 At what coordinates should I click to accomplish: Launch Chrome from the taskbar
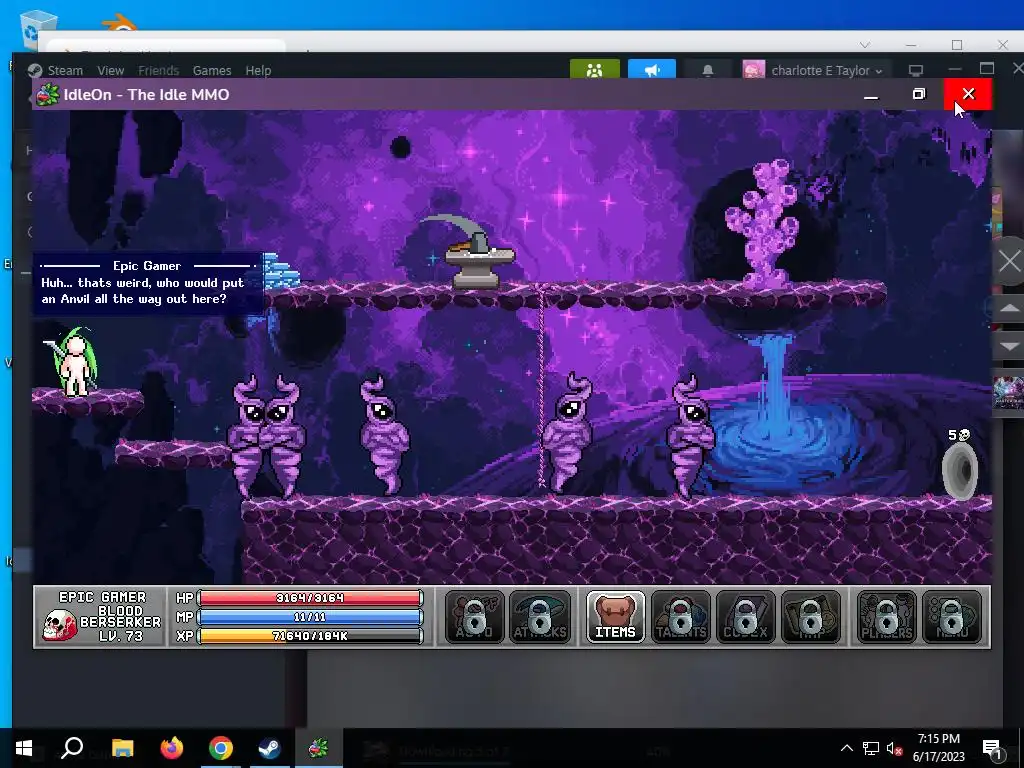tap(221, 748)
